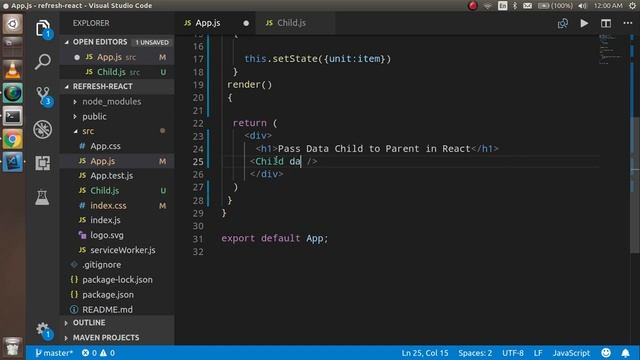Click the unsaved dot on App.js tab
640x360 pixels.
tap(246, 23)
